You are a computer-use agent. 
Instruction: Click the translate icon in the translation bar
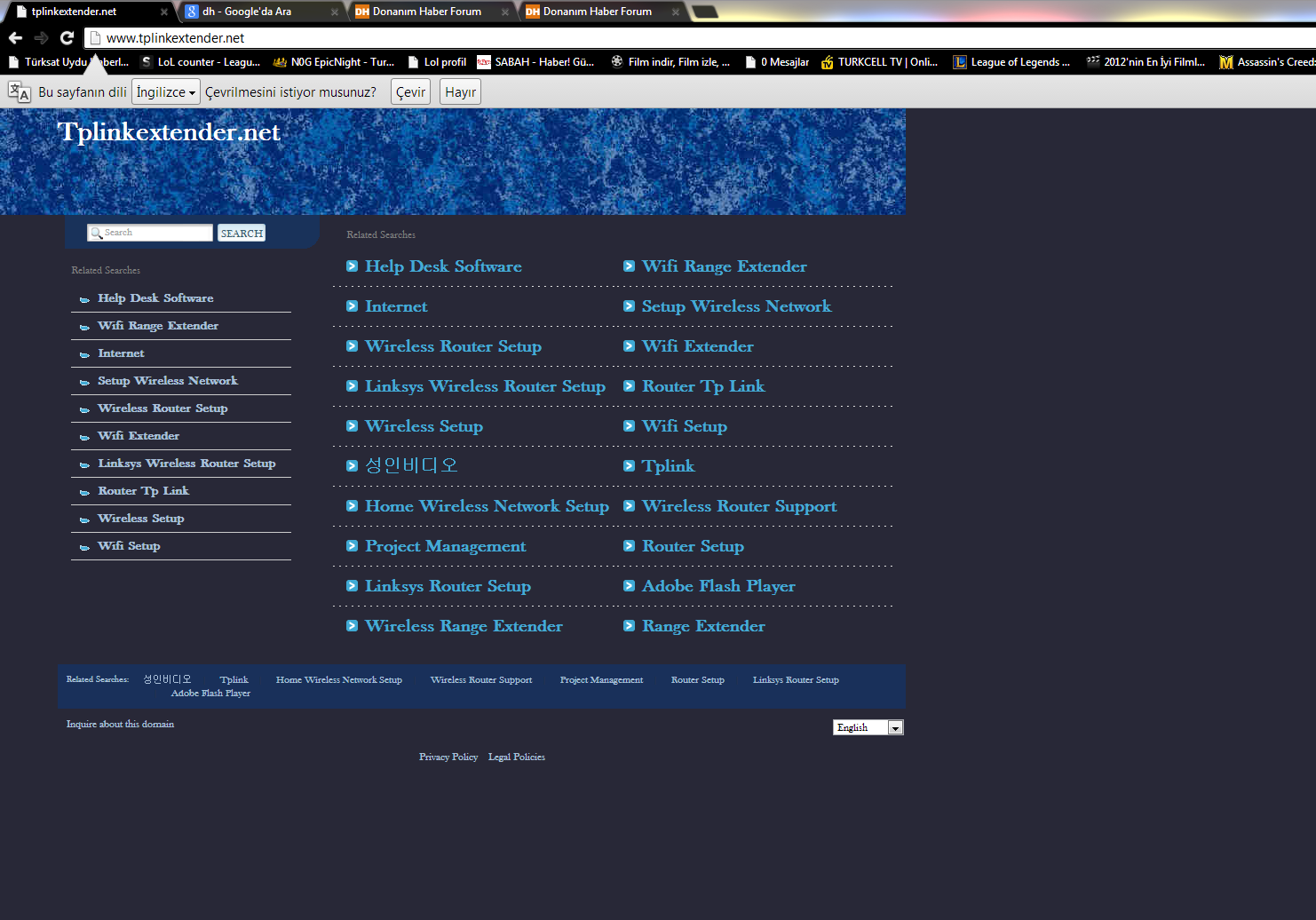[19, 91]
